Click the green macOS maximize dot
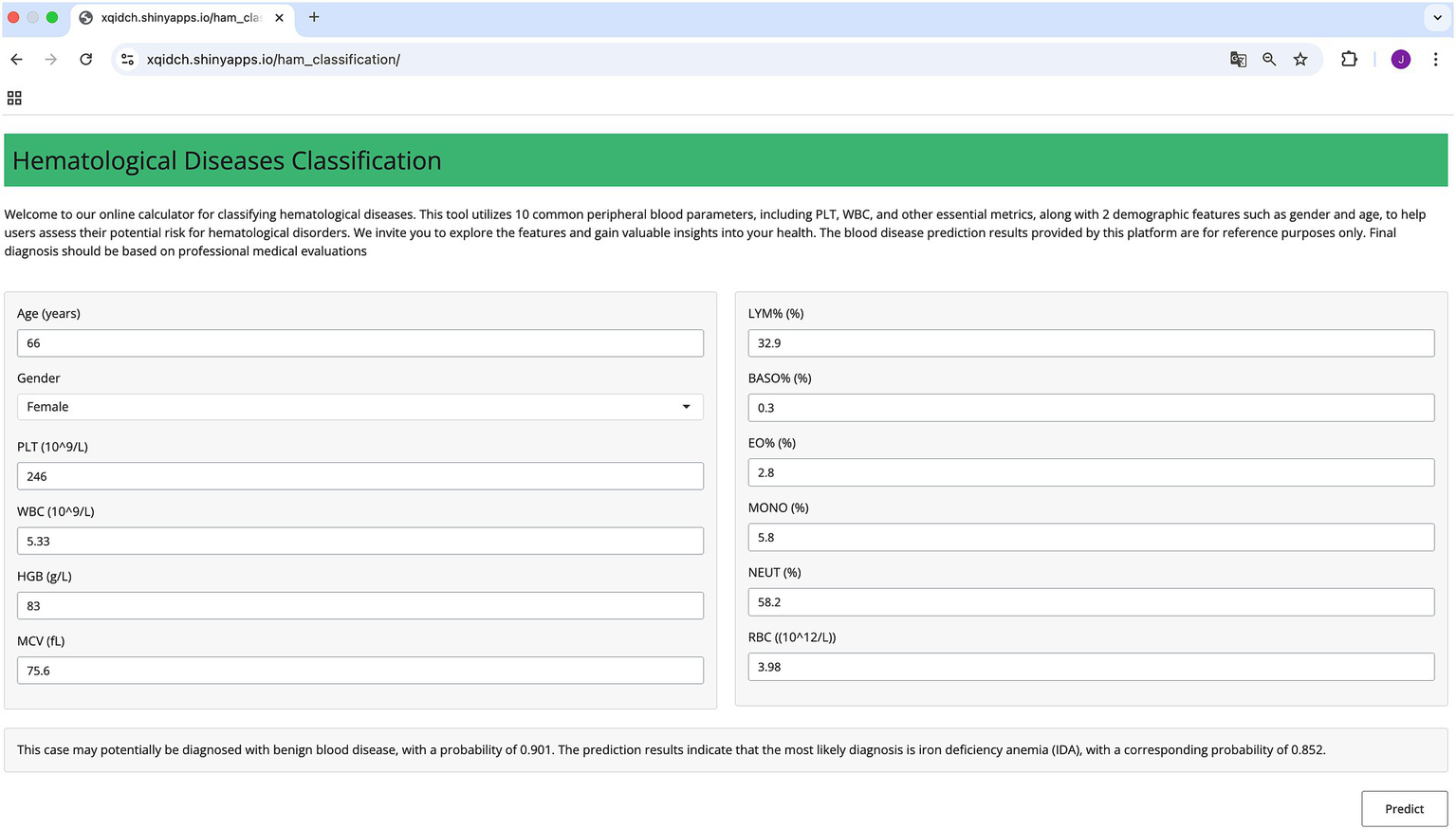Viewport: 1456px width, 829px height. point(52,16)
